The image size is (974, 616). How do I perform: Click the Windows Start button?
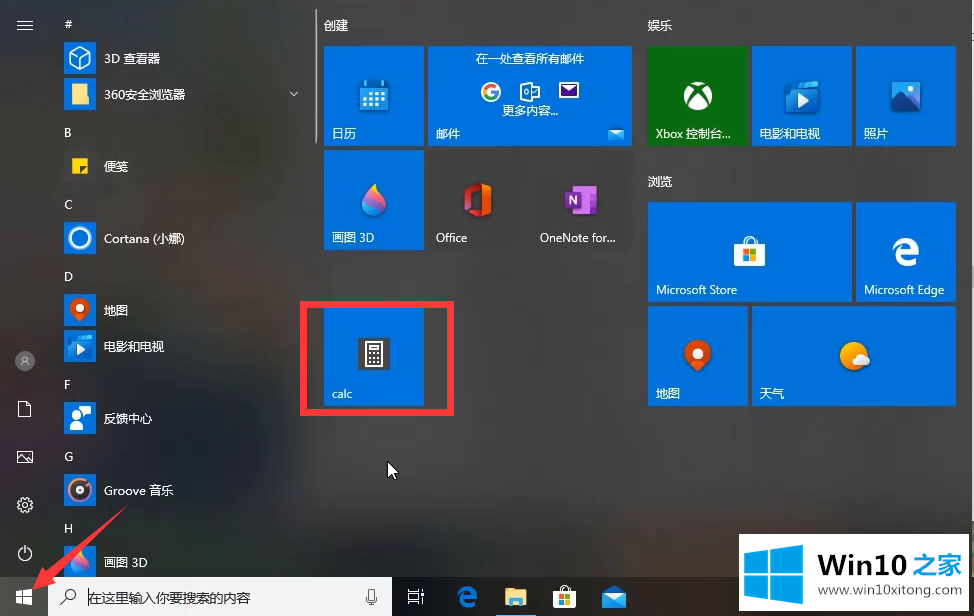pyautogui.click(x=24, y=597)
